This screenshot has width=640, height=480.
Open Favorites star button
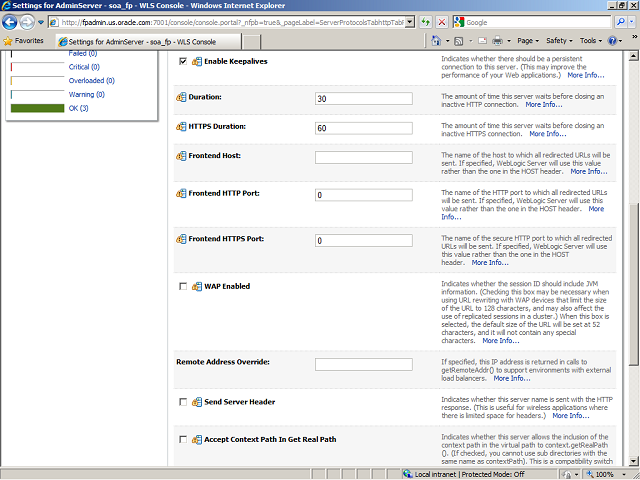click(23, 41)
